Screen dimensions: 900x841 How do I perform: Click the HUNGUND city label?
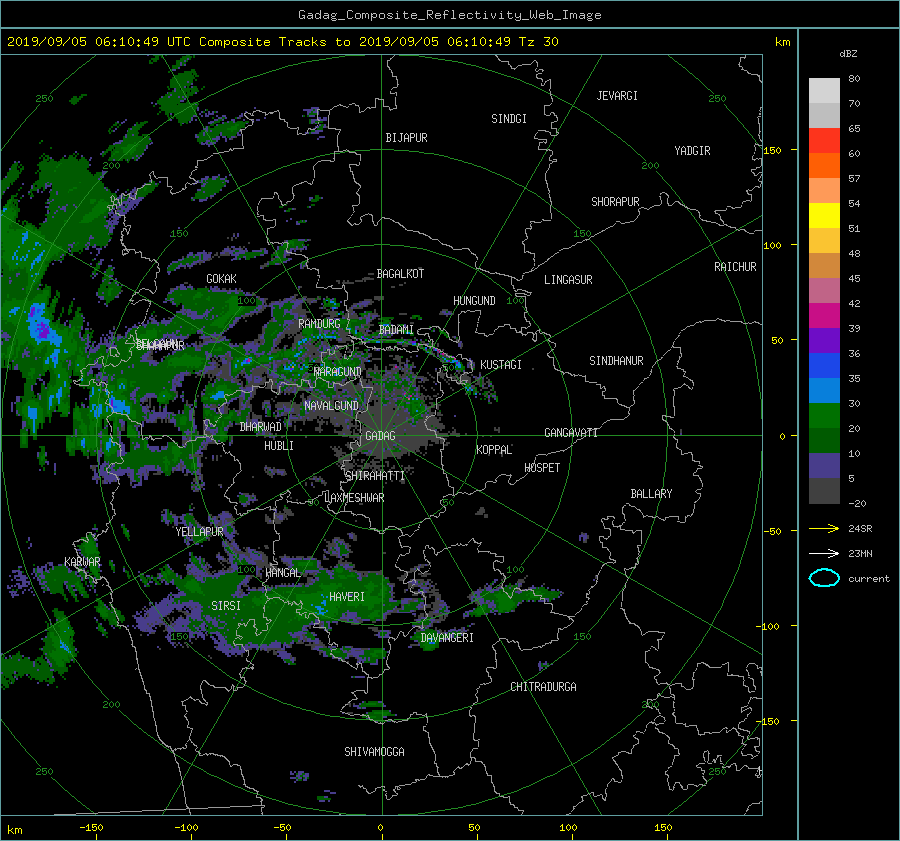click(x=474, y=301)
